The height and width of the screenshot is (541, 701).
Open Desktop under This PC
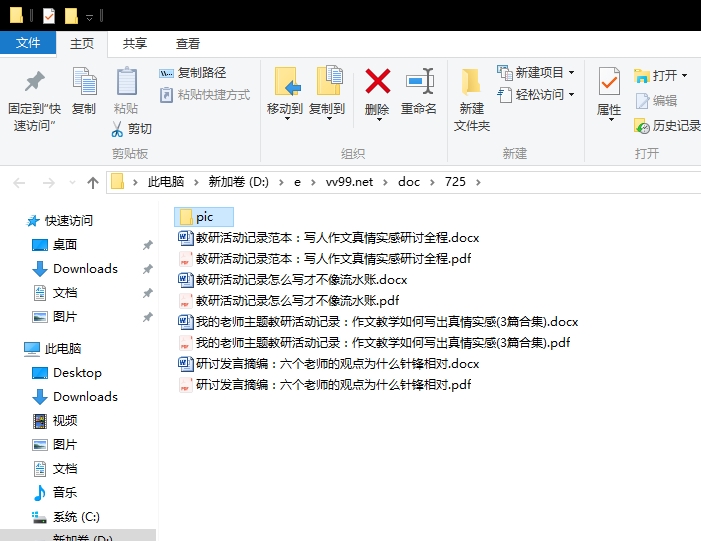(x=77, y=373)
